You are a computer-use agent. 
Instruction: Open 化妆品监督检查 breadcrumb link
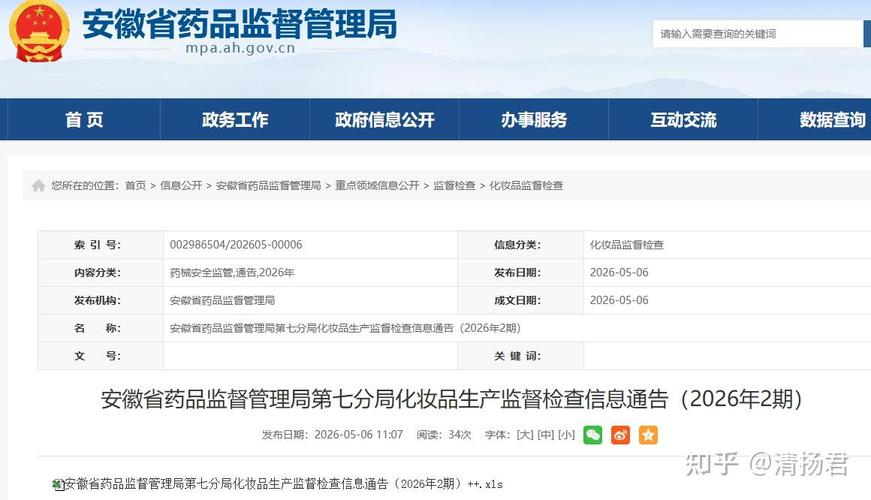tap(526, 186)
